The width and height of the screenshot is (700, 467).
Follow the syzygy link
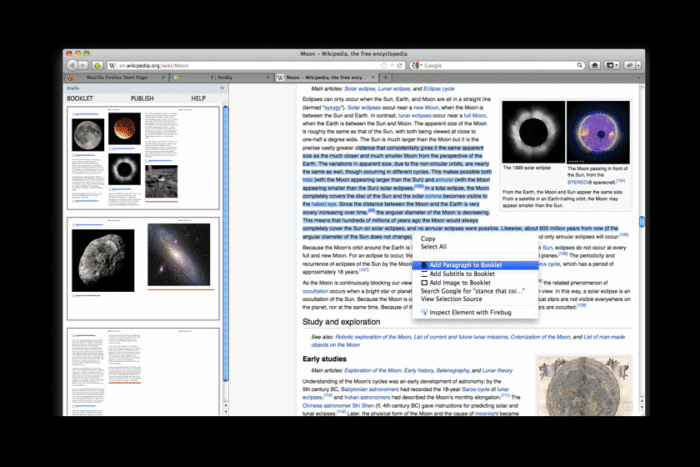[x=332, y=108]
